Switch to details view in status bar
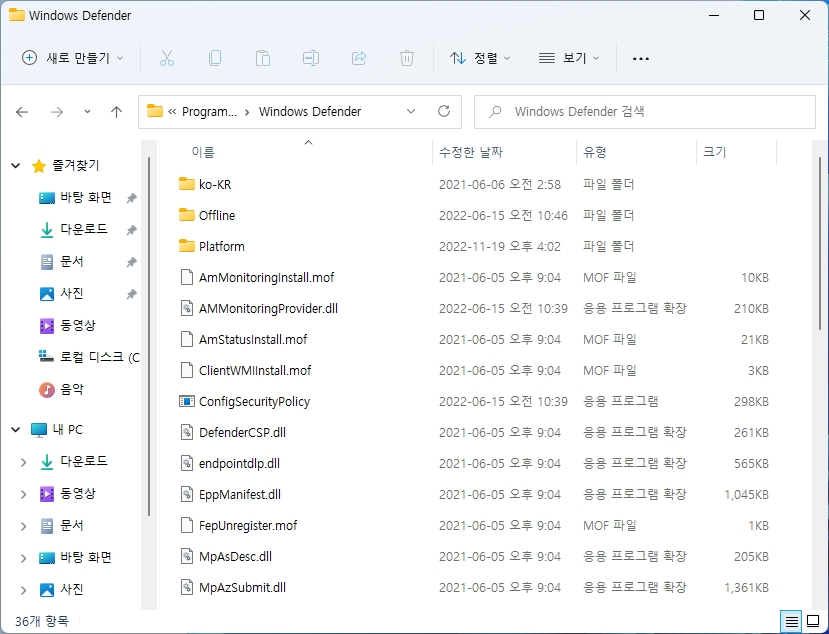The image size is (829, 634). [x=791, y=621]
